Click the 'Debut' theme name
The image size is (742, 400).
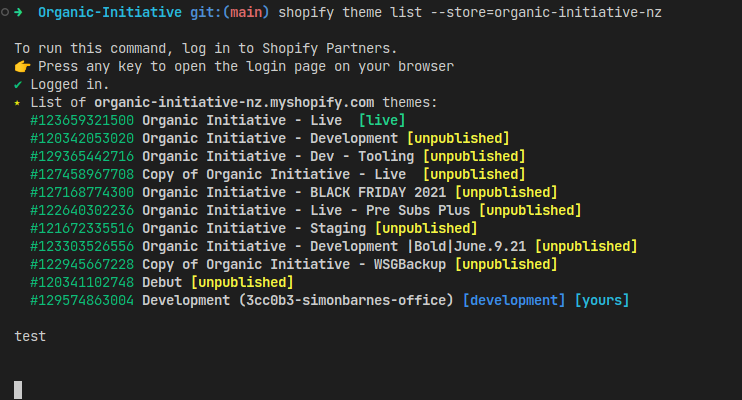162,282
